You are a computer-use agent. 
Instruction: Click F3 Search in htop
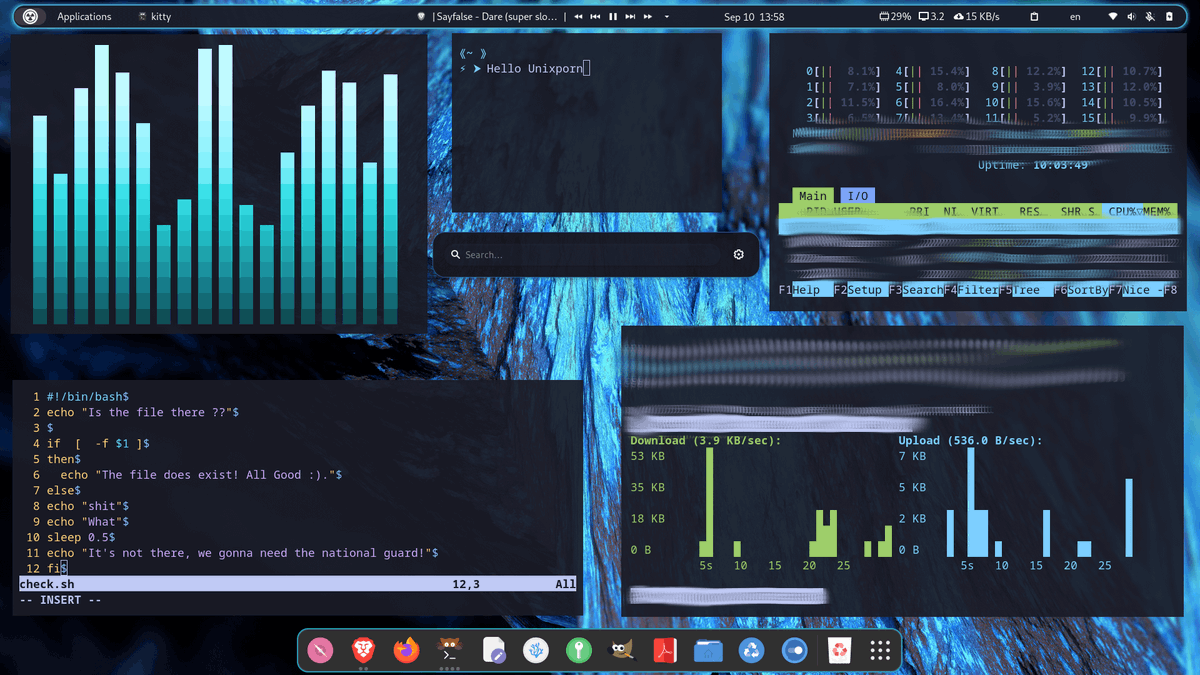pos(915,290)
